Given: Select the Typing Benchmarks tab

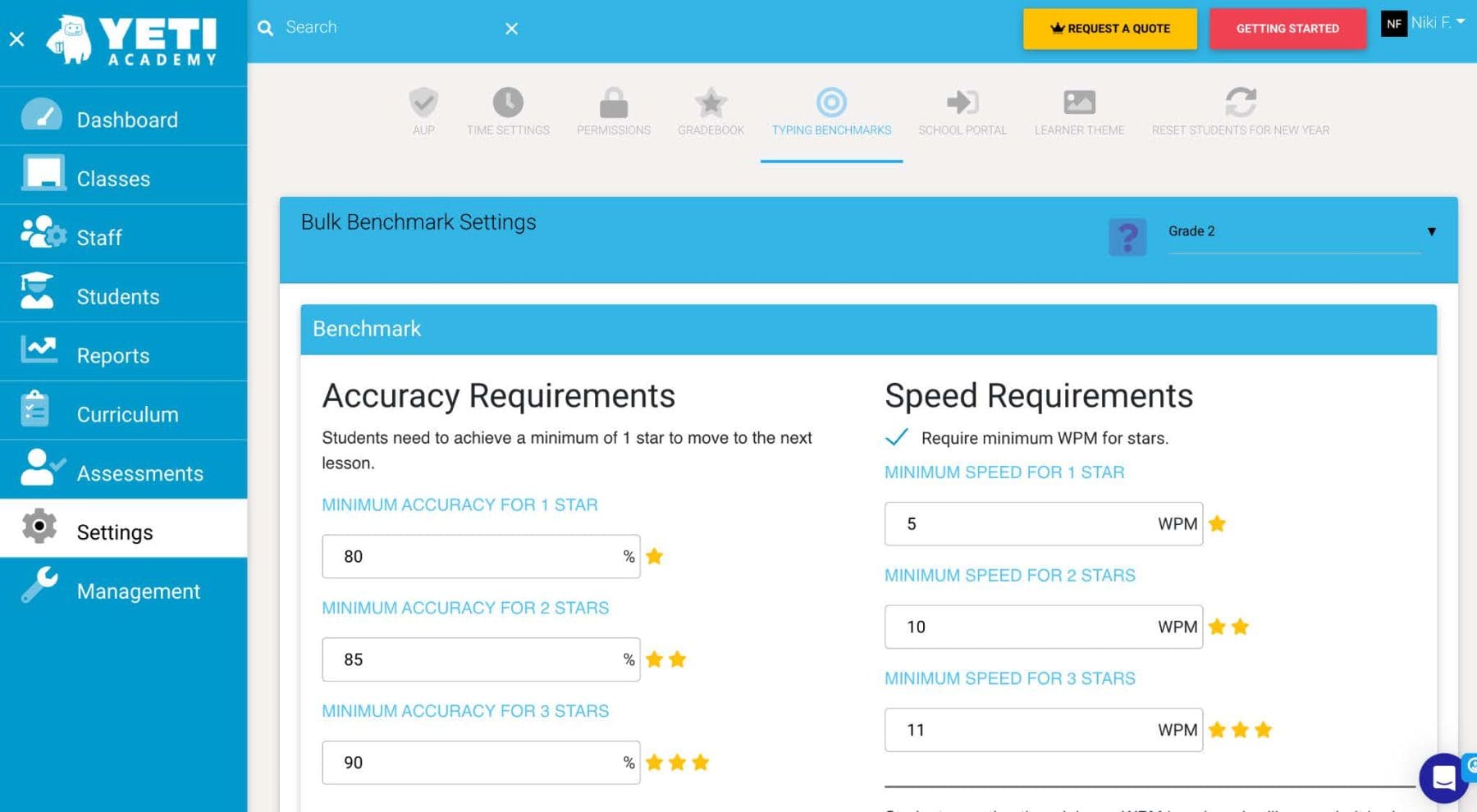Looking at the screenshot, I should [831, 112].
